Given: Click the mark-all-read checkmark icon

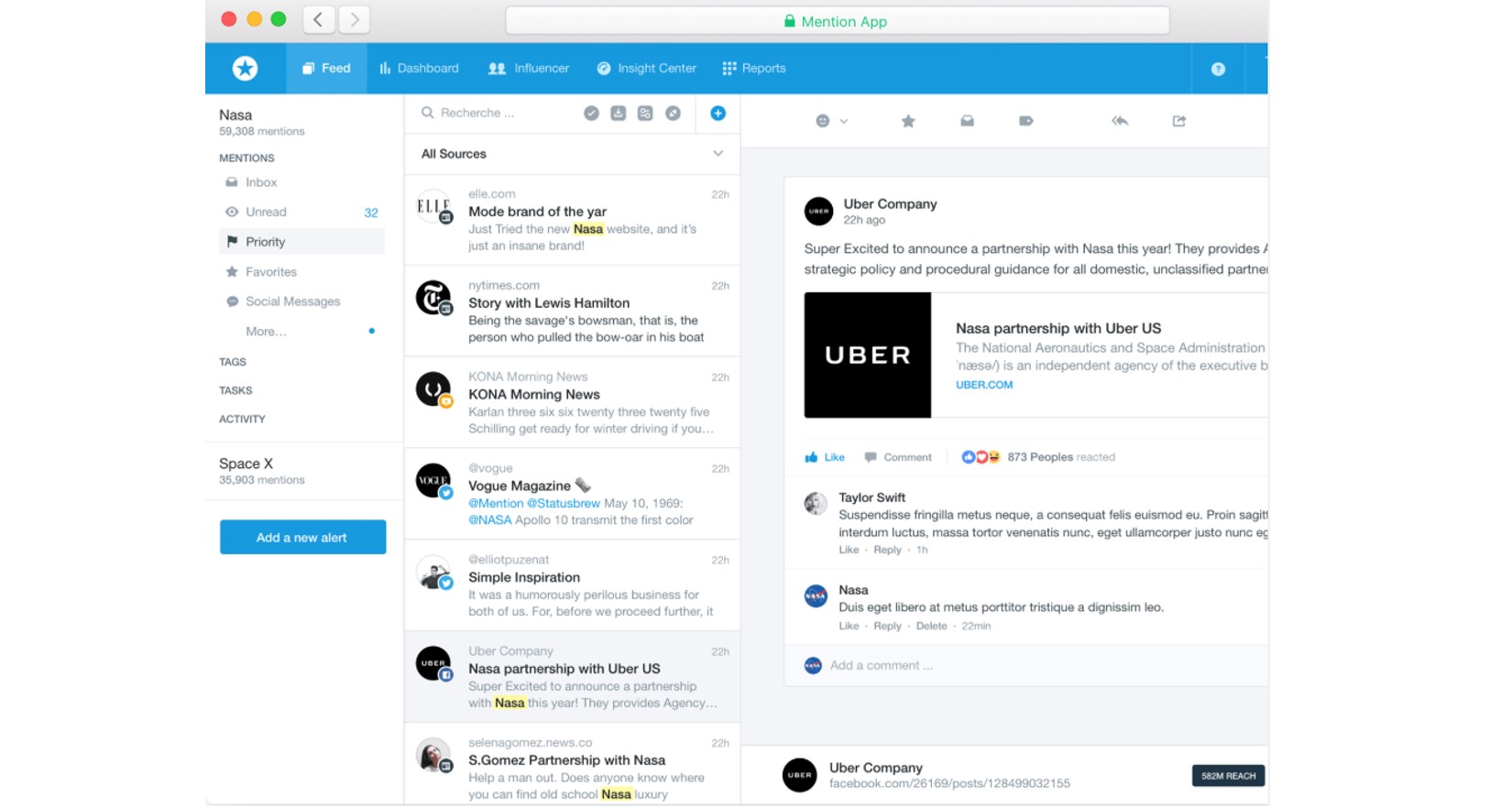Looking at the screenshot, I should [591, 113].
